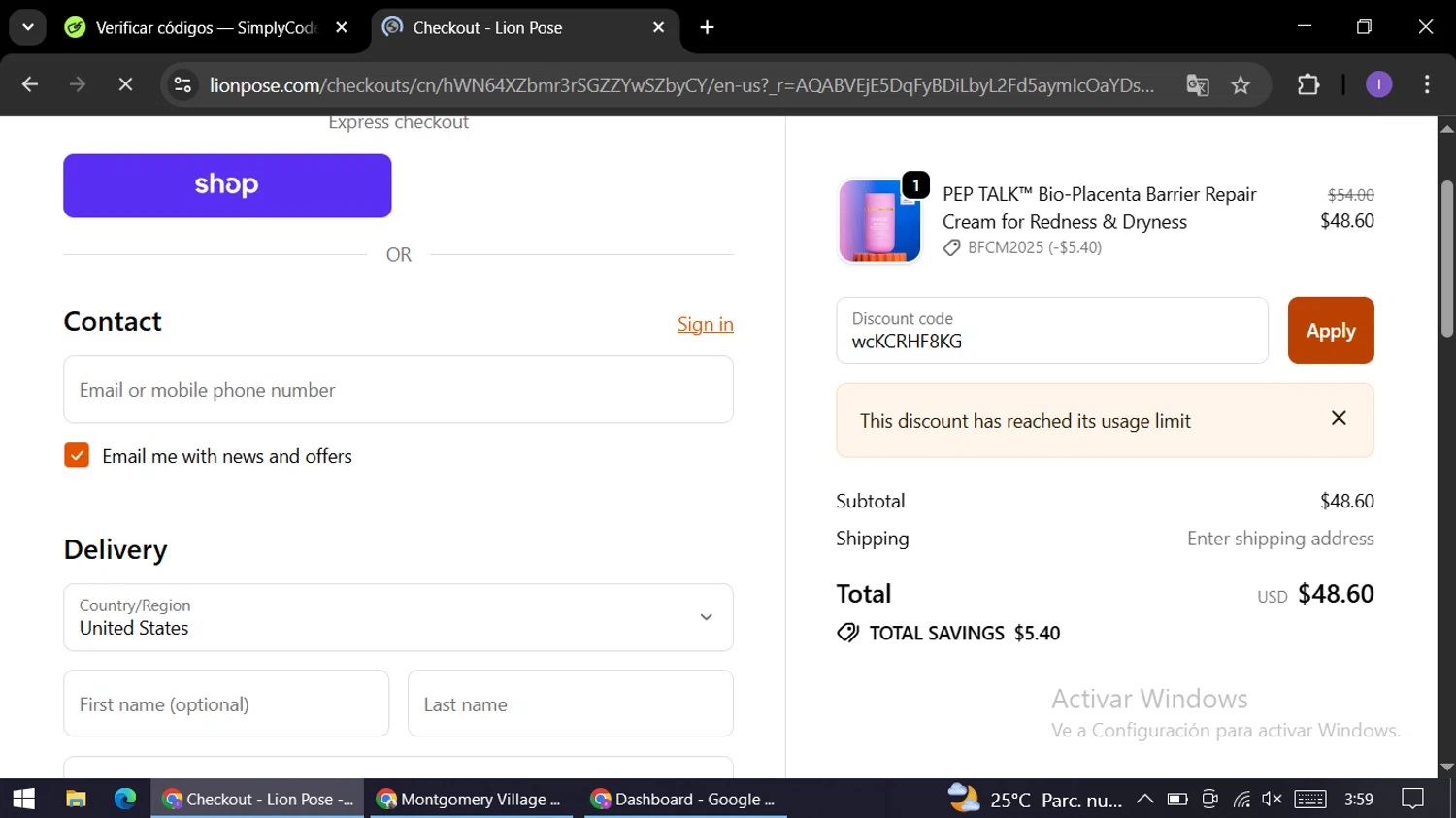This screenshot has width=1456, height=818.
Task: Click the address bar URL
Action: point(682,85)
